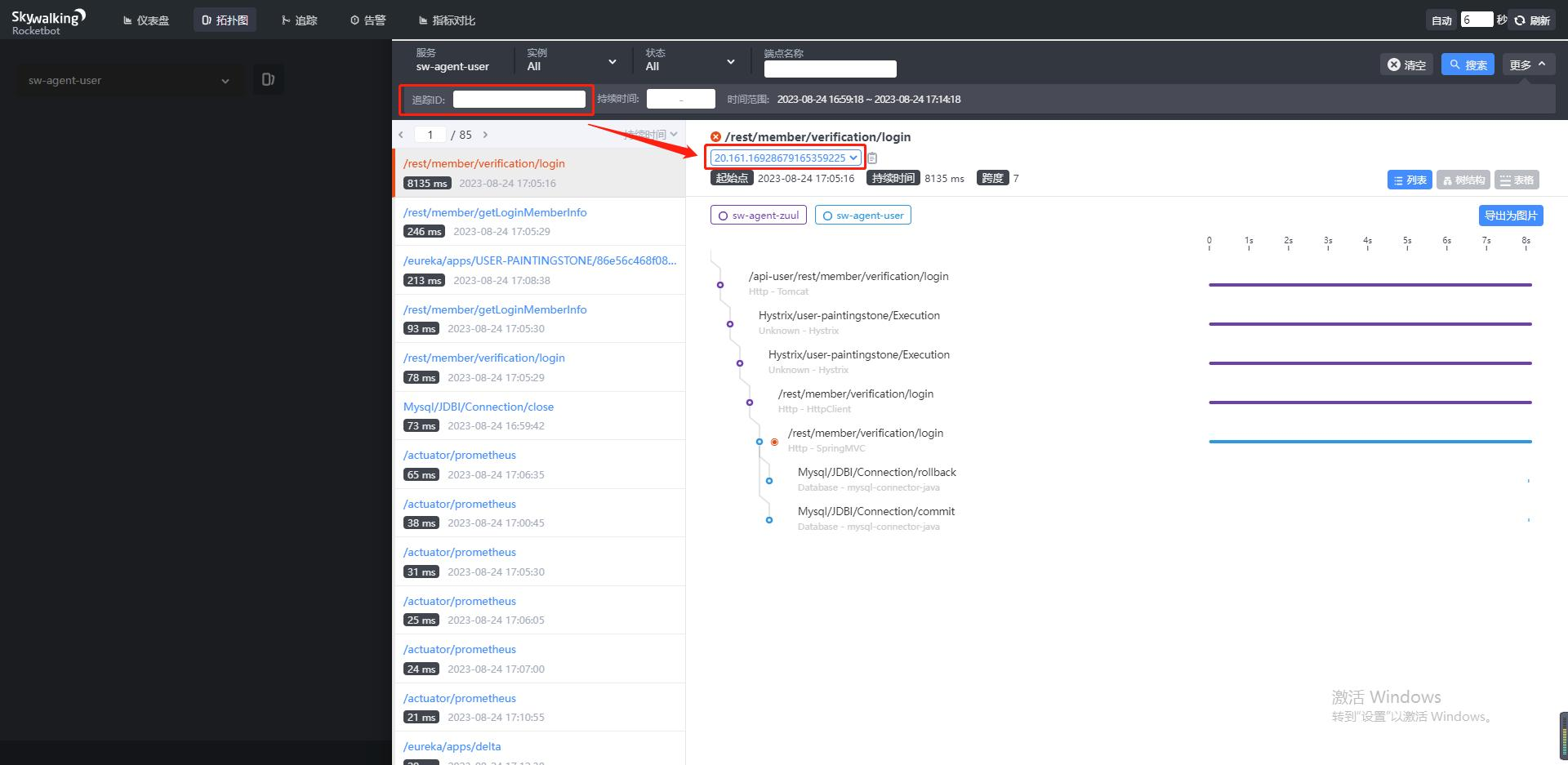Select the 93 ms getLoginMemberInfo trace
The height and width of the screenshot is (765, 1568).
coord(539,318)
